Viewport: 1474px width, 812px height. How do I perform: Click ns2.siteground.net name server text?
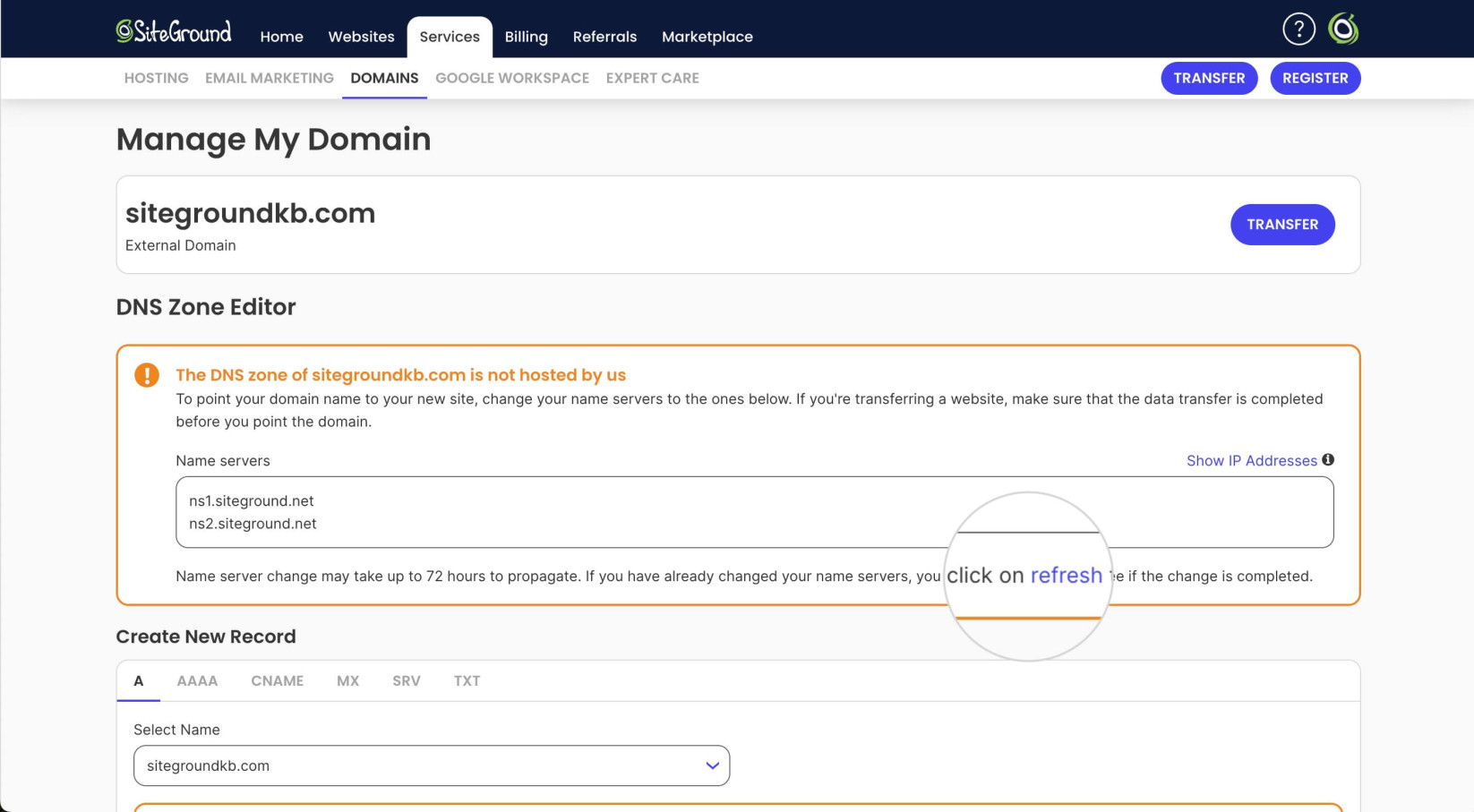click(253, 524)
